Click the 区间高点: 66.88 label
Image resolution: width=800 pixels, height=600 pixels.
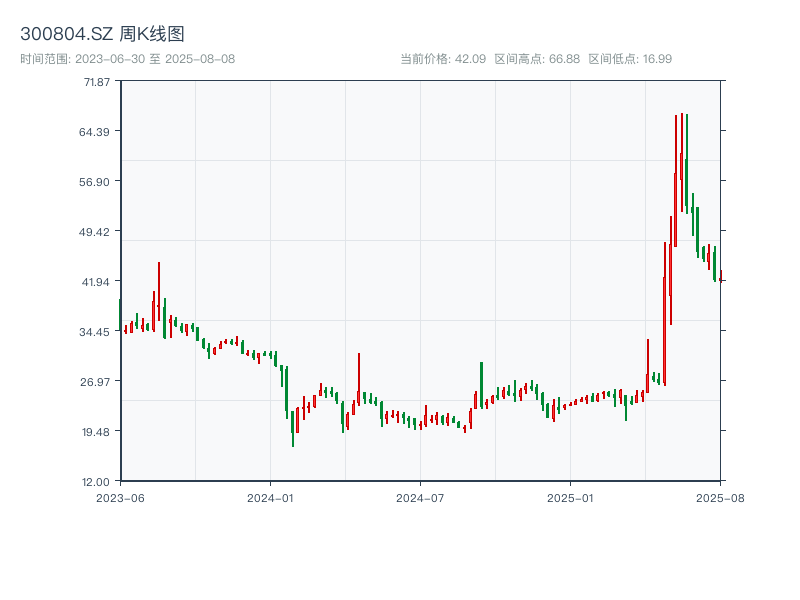pyautogui.click(x=537, y=59)
